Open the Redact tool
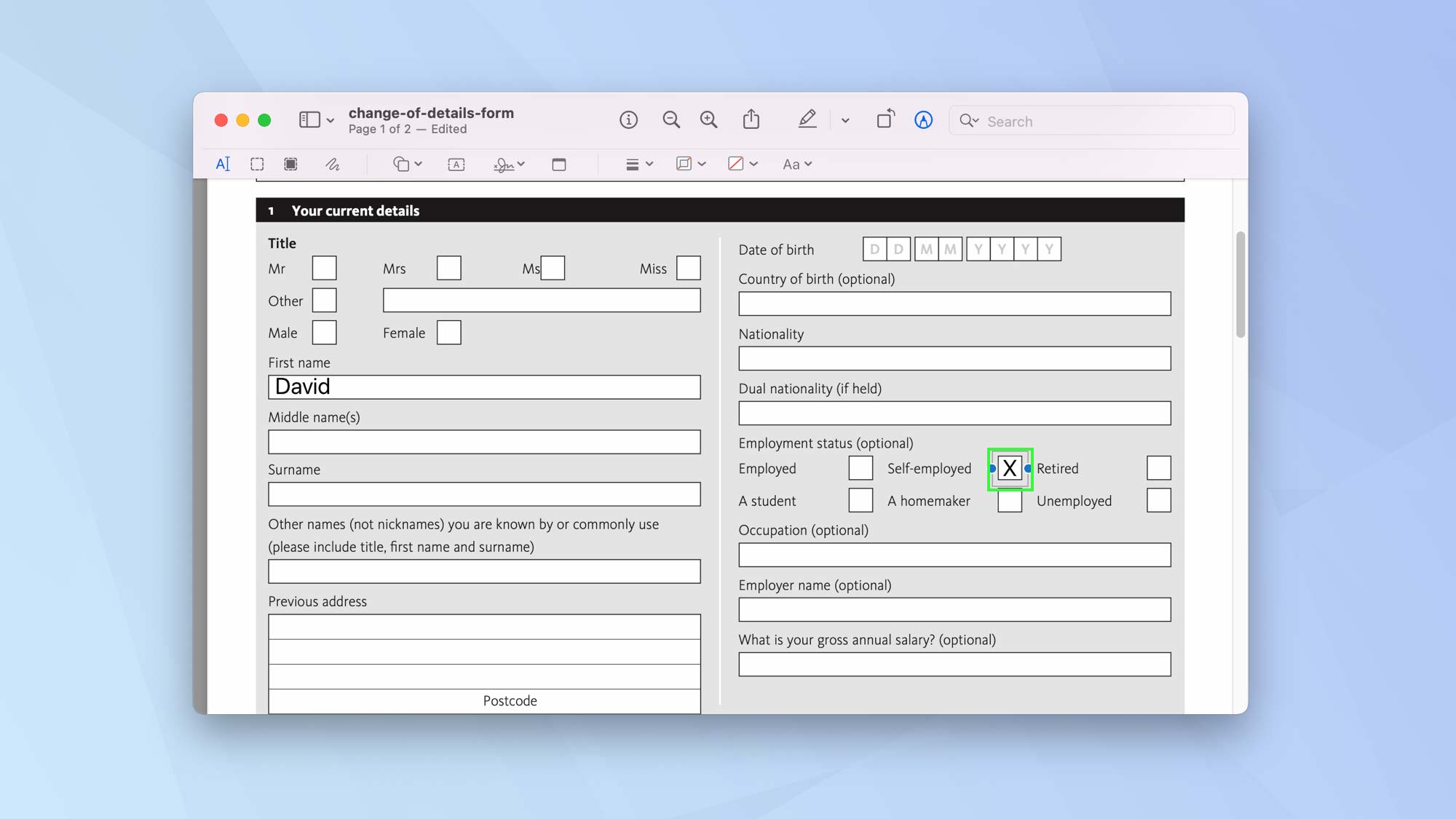 click(290, 164)
